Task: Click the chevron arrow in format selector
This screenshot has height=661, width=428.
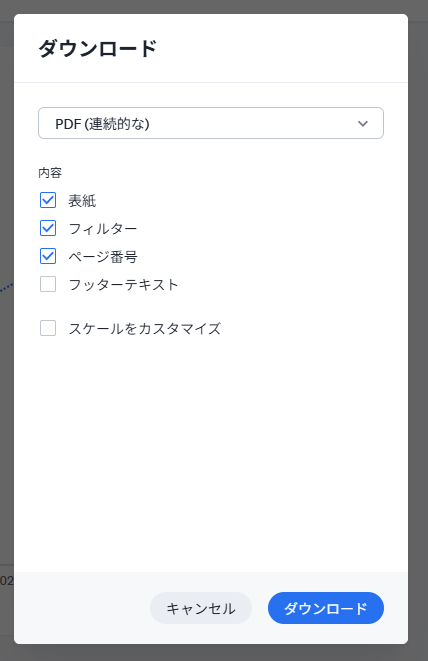Action: [x=363, y=124]
